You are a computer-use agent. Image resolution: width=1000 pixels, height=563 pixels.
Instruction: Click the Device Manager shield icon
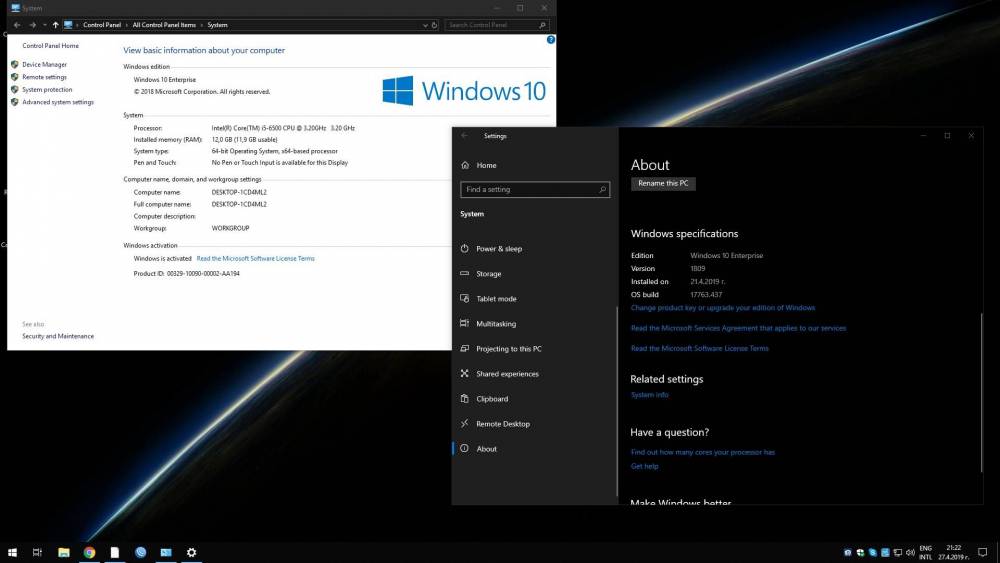point(15,64)
